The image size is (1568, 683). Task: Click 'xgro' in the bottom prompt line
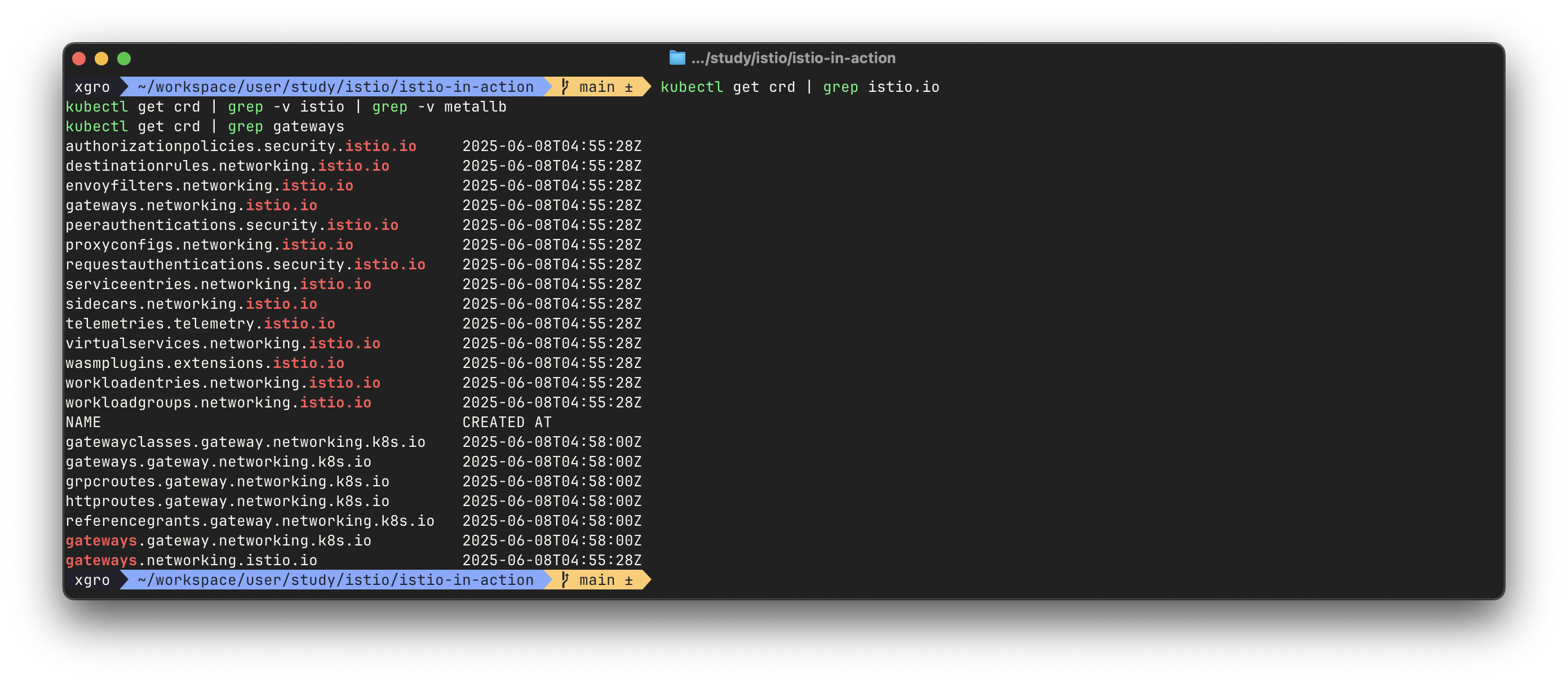click(x=92, y=580)
